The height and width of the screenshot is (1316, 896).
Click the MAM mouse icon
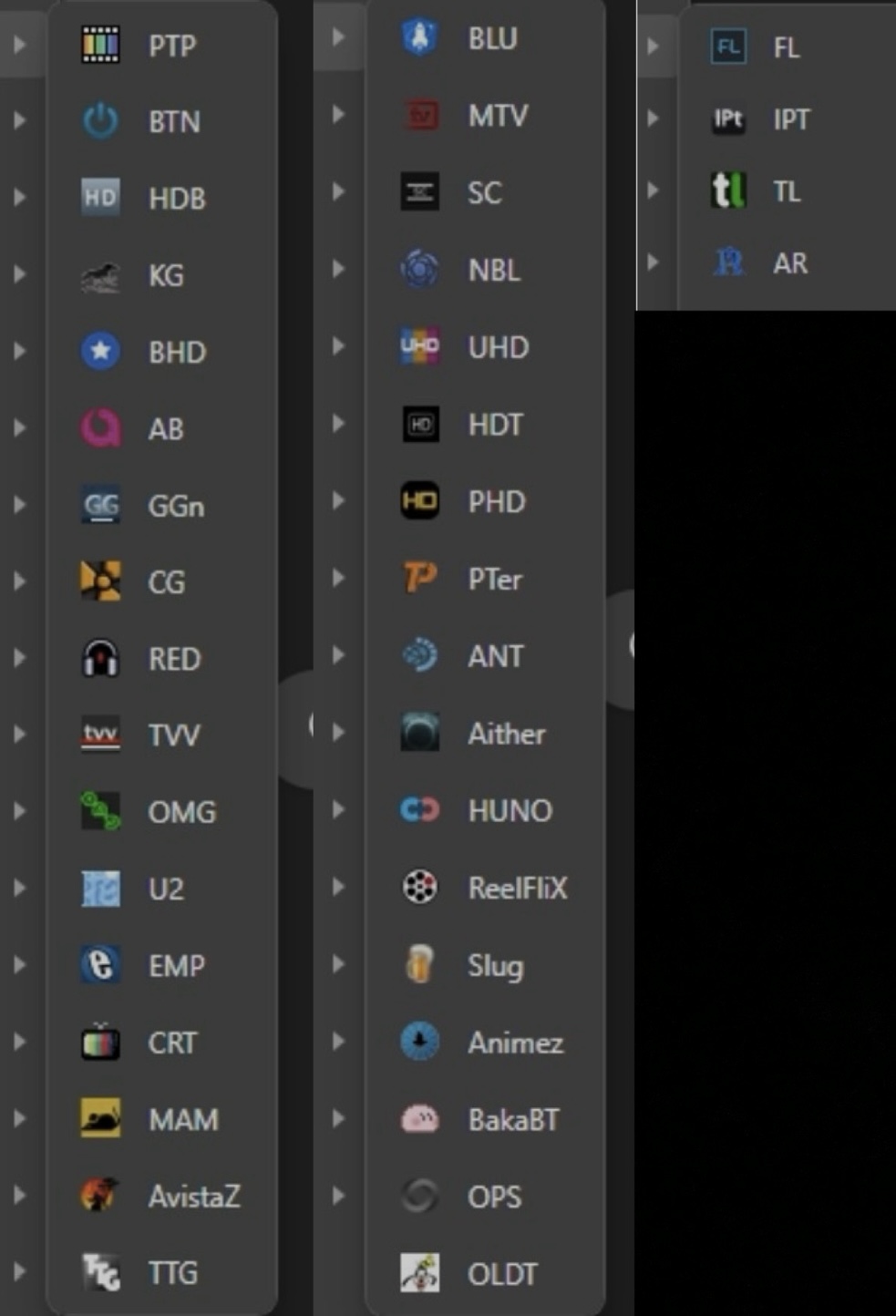[100, 1118]
